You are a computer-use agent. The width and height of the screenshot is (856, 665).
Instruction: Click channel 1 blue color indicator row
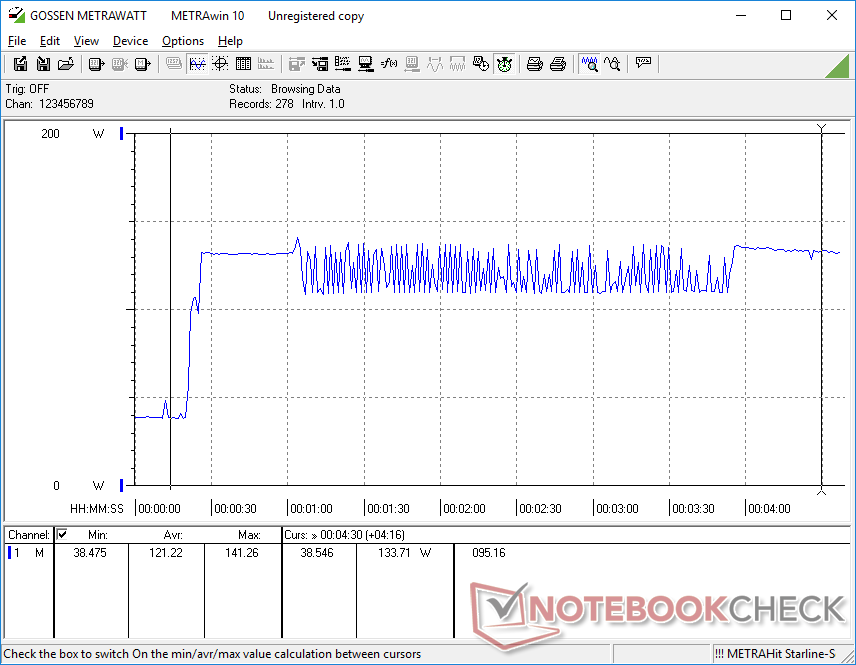(9, 553)
